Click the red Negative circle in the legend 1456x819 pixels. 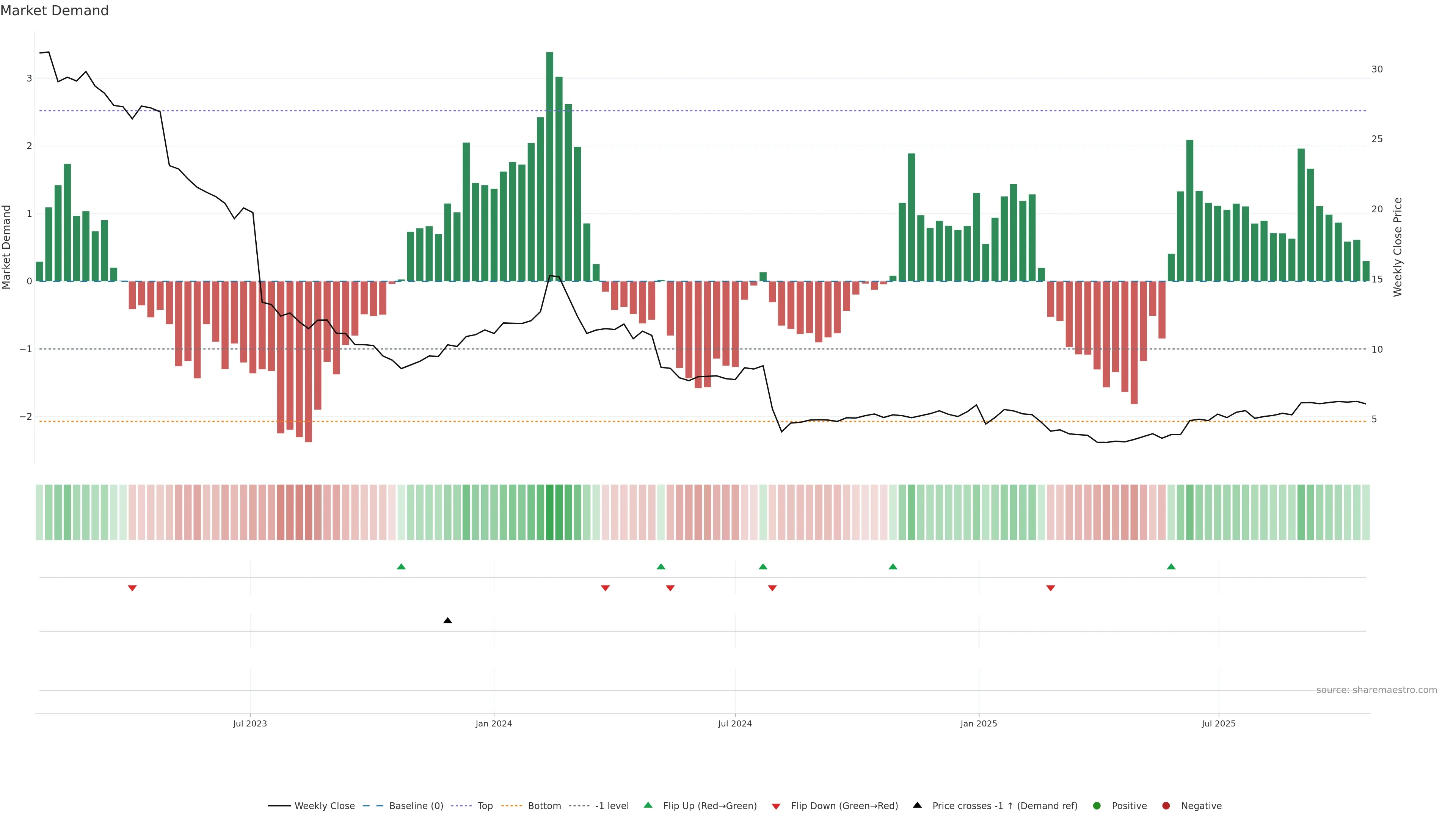[1166, 806]
